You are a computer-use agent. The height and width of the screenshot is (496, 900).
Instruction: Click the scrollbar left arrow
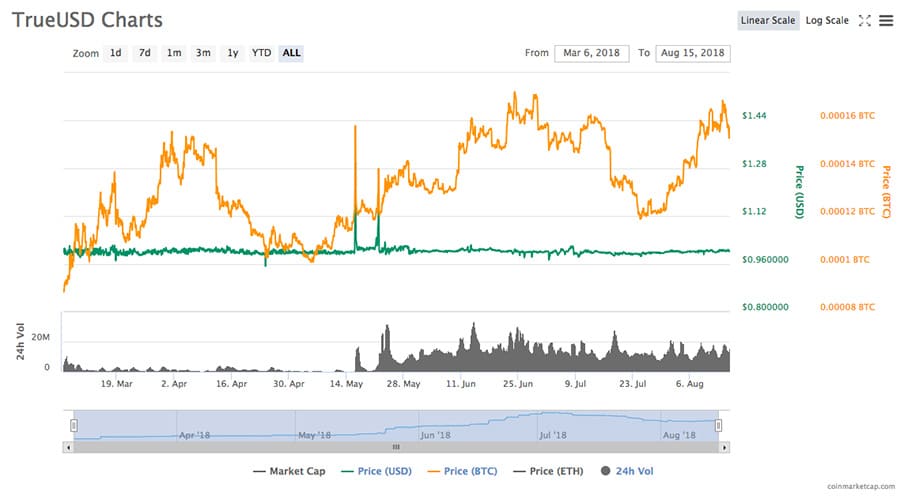(68, 447)
